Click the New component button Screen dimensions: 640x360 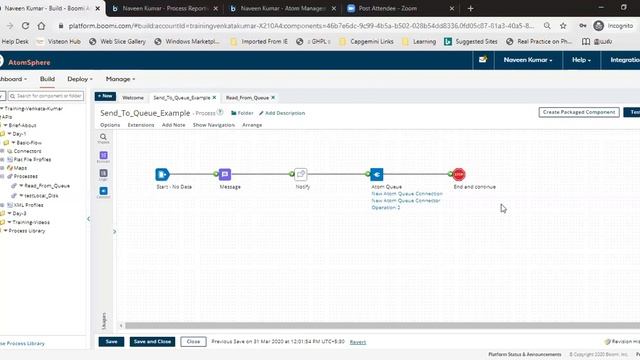pyautogui.click(x=105, y=96)
